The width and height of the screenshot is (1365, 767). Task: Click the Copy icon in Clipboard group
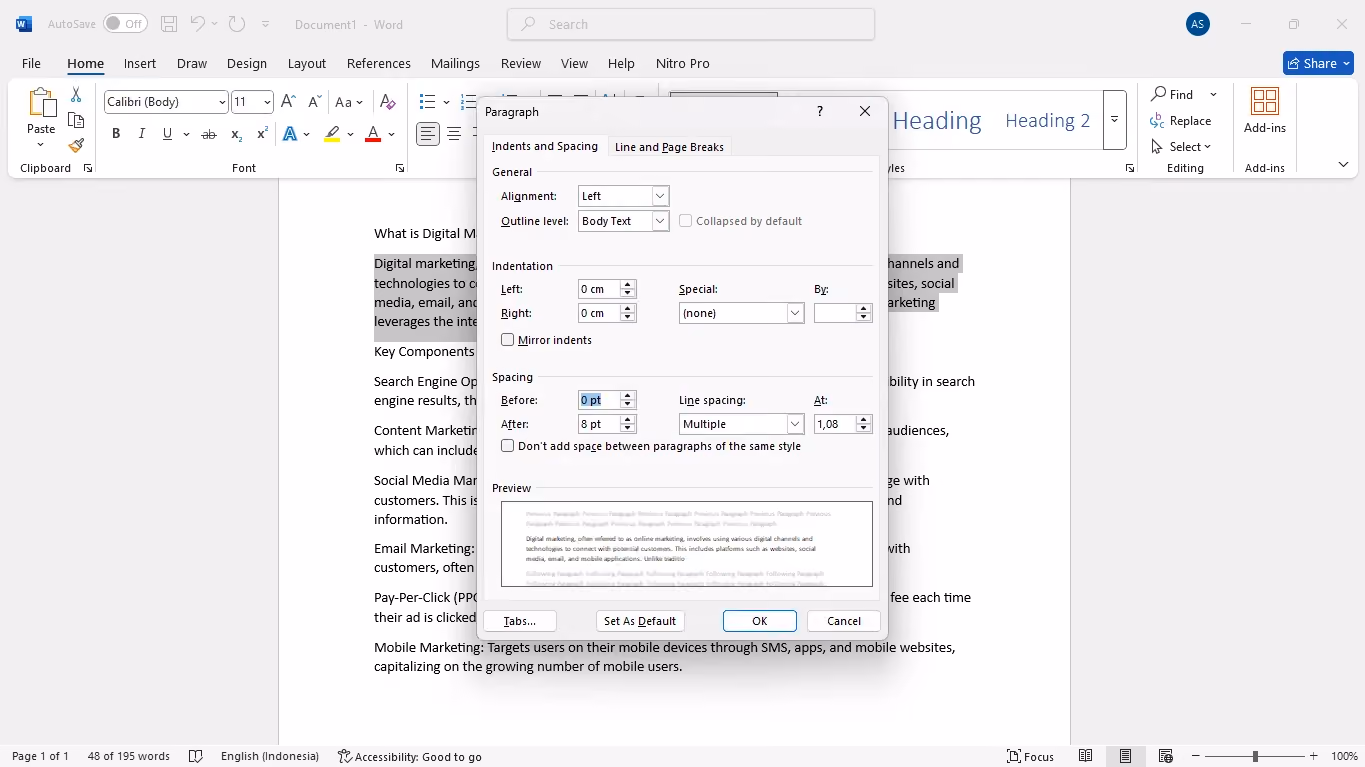pyautogui.click(x=76, y=120)
